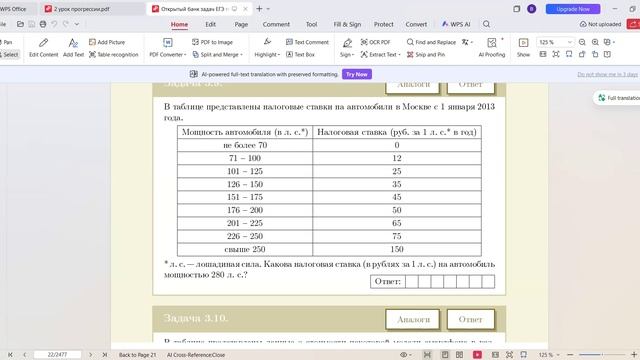Viewport: 640px width, 360px height.
Task: Open the Tool ribbon tab
Action: coord(311,24)
